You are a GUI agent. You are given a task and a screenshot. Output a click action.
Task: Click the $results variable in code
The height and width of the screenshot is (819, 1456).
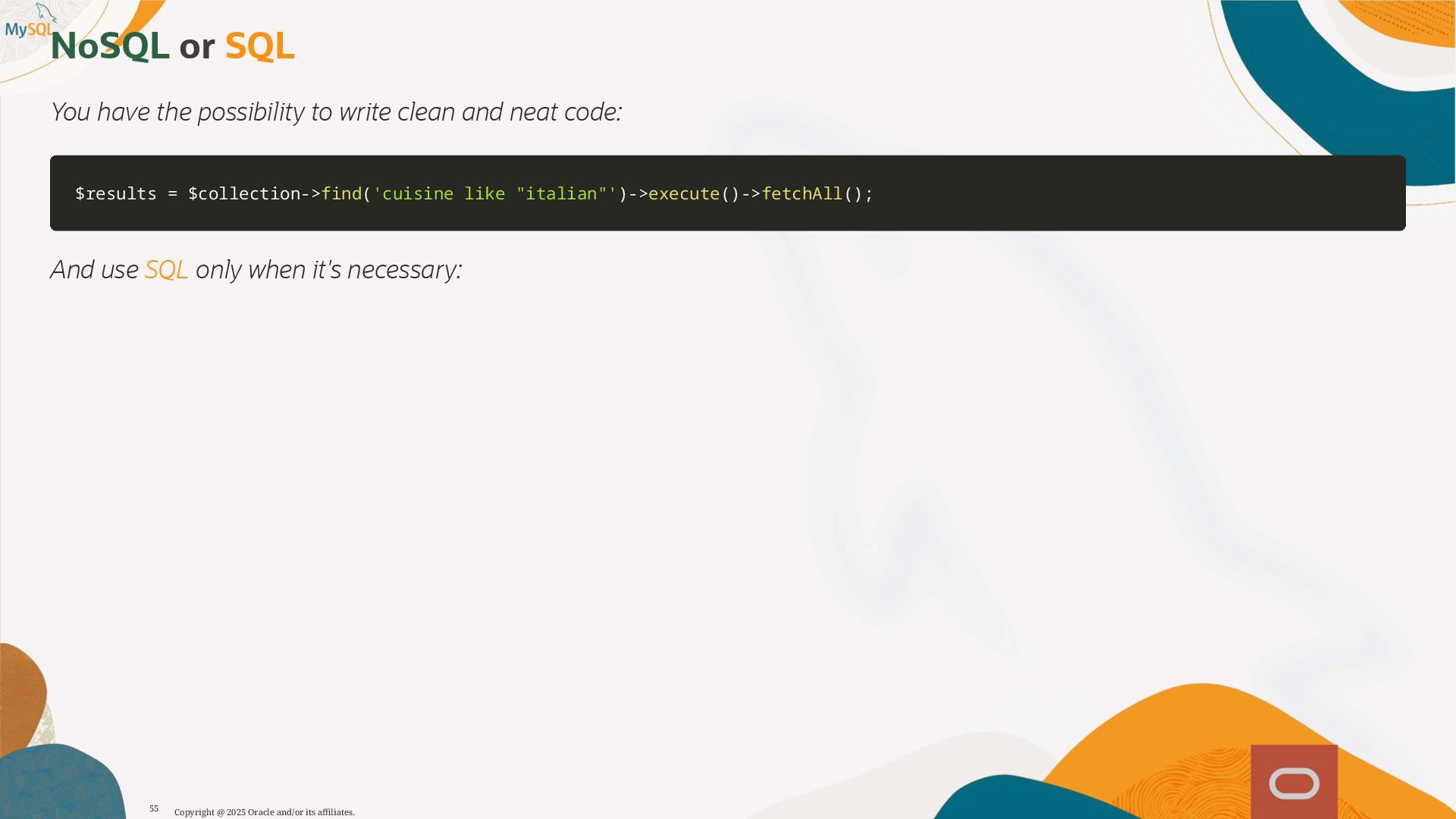coord(115,194)
